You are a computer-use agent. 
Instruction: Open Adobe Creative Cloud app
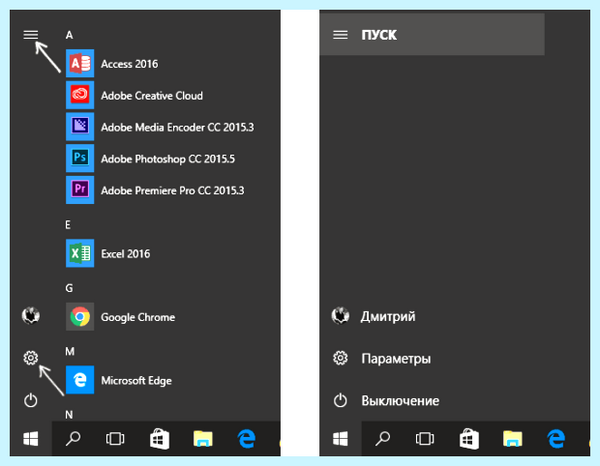134,95
